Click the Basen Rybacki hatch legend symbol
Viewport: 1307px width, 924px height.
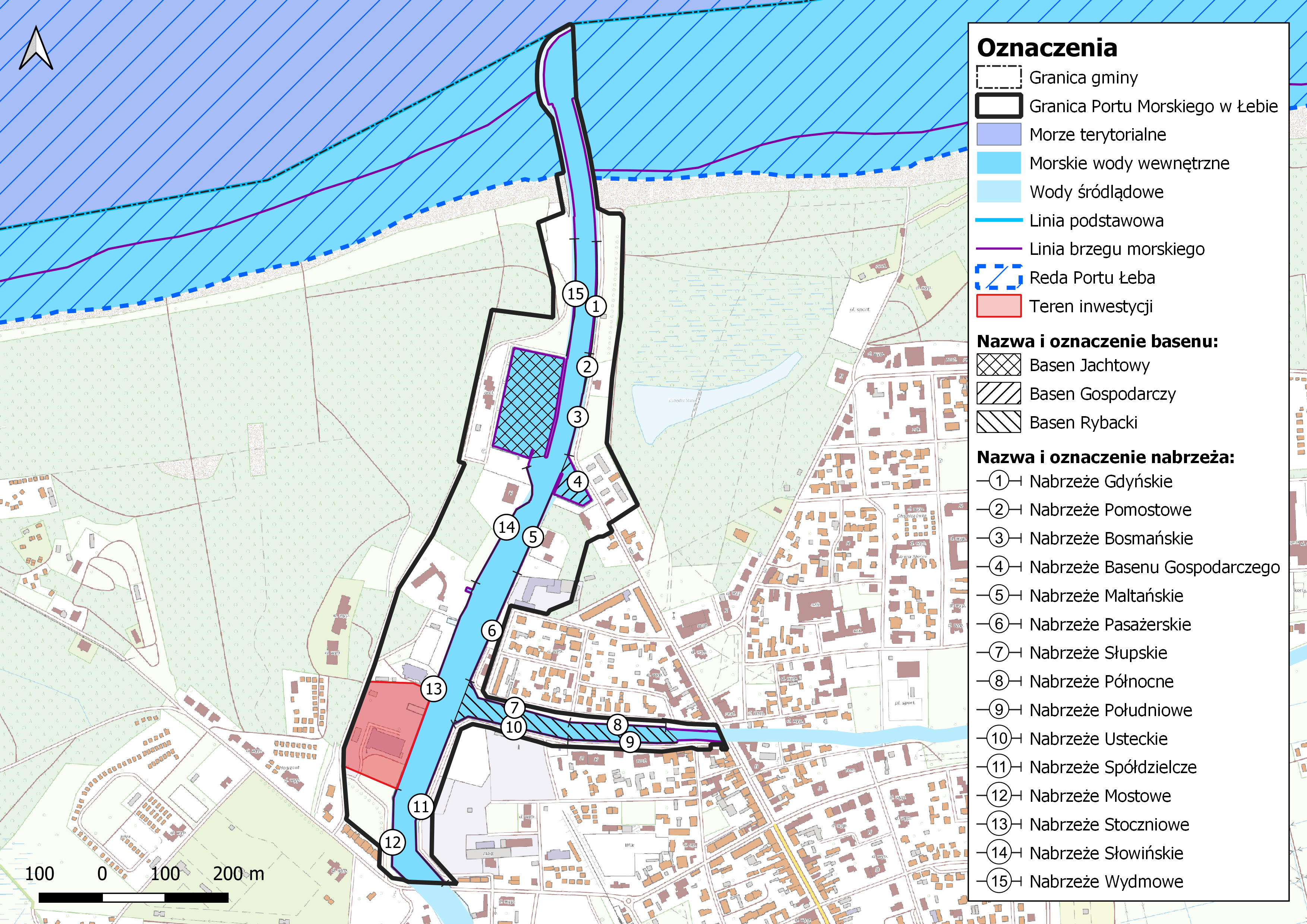pos(999,422)
